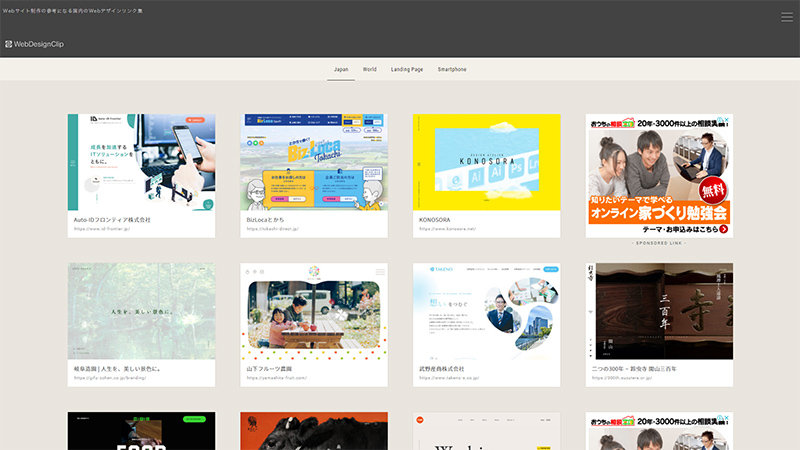This screenshot has width=800, height=450.
Task: Click the 武野産商株式会社 title link
Action: tap(442, 369)
